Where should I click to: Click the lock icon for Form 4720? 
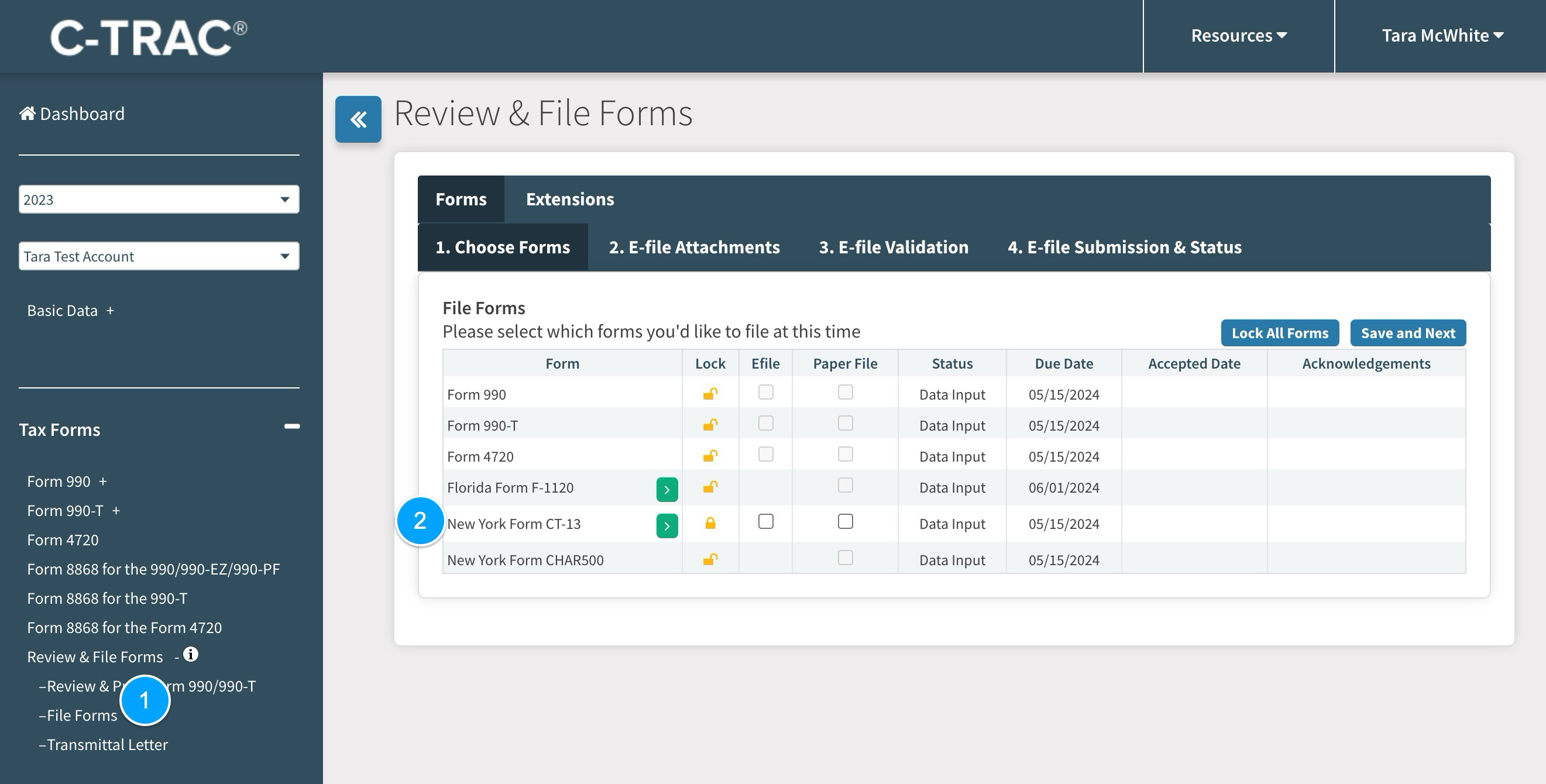pos(710,456)
